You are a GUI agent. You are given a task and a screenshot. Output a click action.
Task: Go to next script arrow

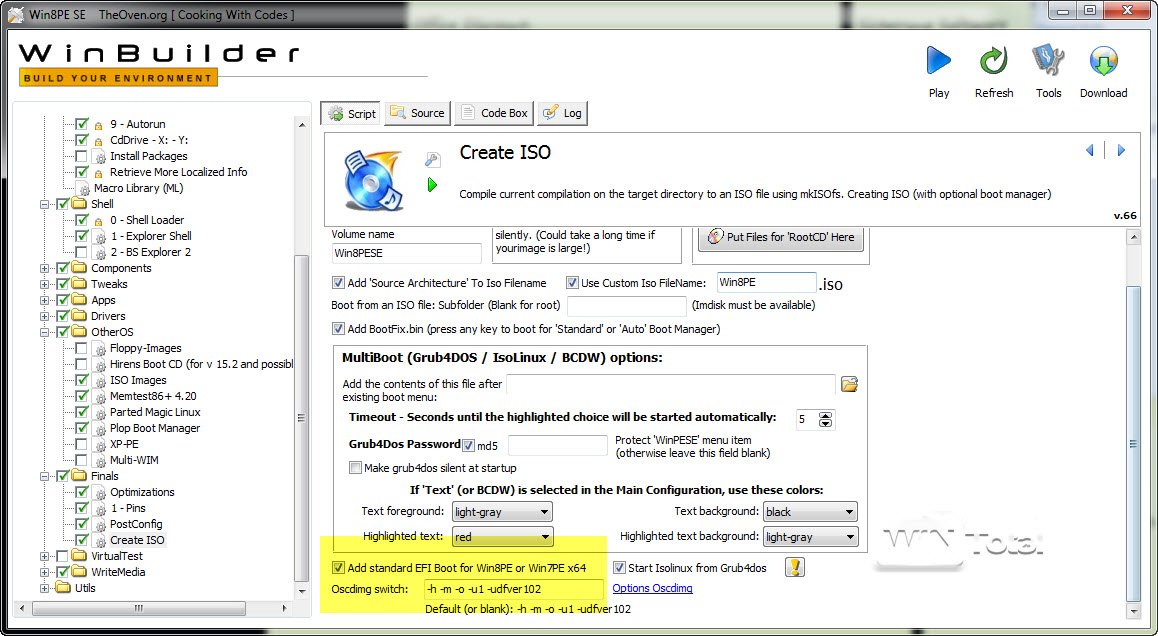pyautogui.click(x=1121, y=151)
